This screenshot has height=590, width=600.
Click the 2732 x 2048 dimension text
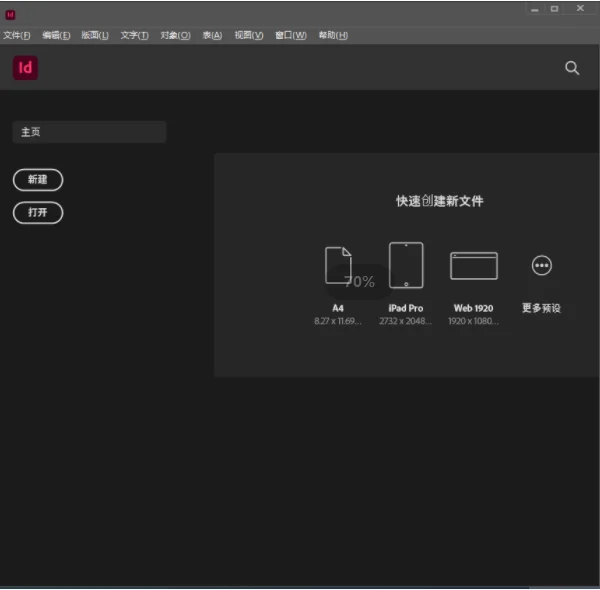pos(405,321)
